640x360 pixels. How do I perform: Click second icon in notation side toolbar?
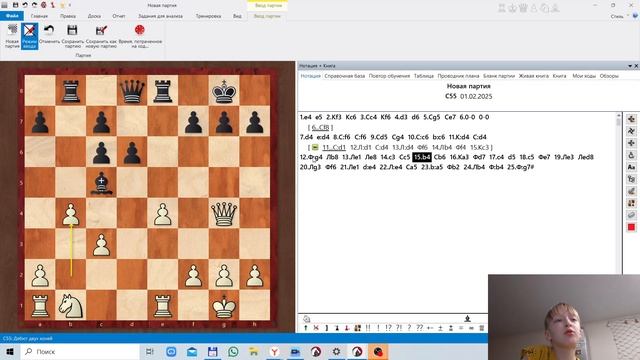click(x=631, y=131)
